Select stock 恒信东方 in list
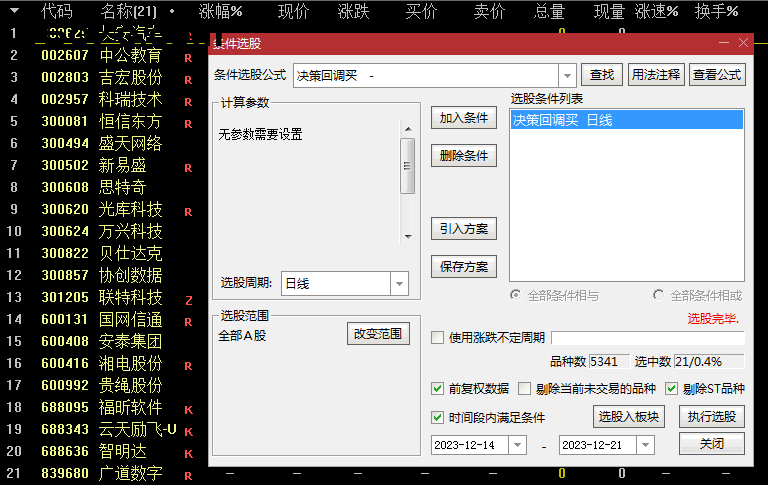This screenshot has height=485, width=768. click(130, 121)
